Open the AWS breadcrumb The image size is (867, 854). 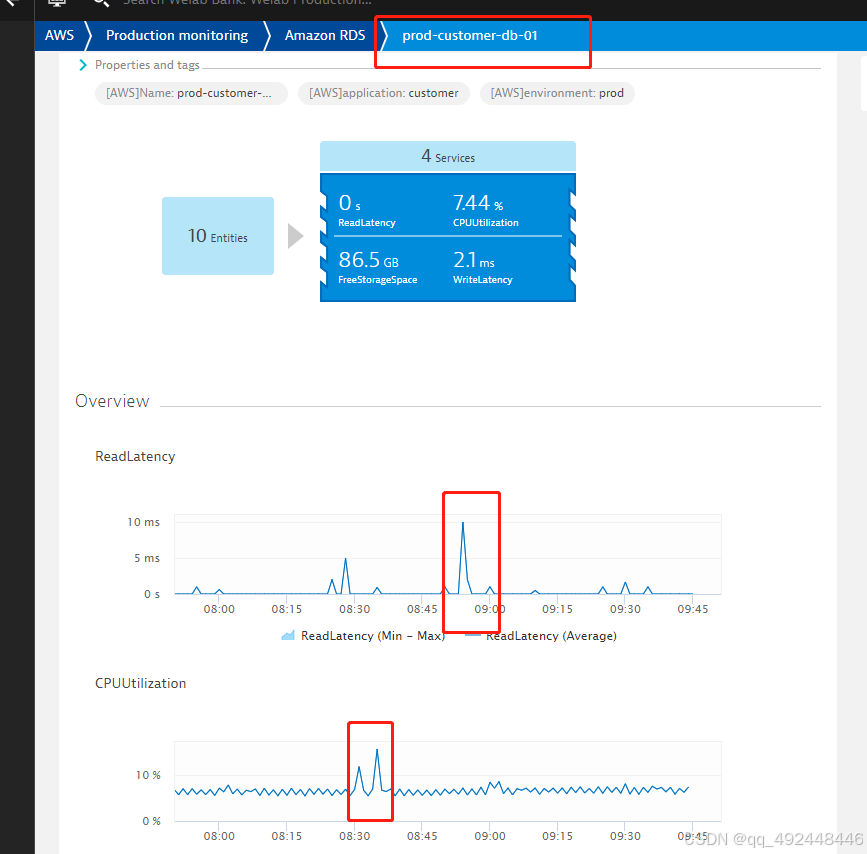point(59,35)
